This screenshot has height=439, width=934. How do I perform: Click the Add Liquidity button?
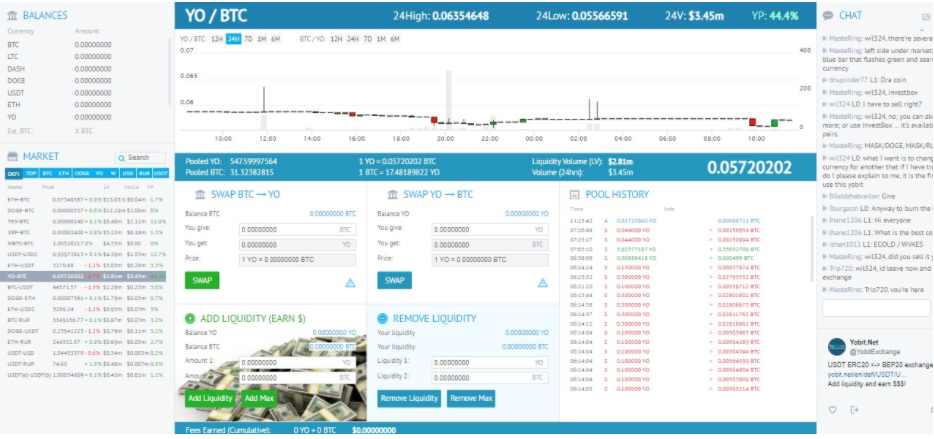click(211, 398)
